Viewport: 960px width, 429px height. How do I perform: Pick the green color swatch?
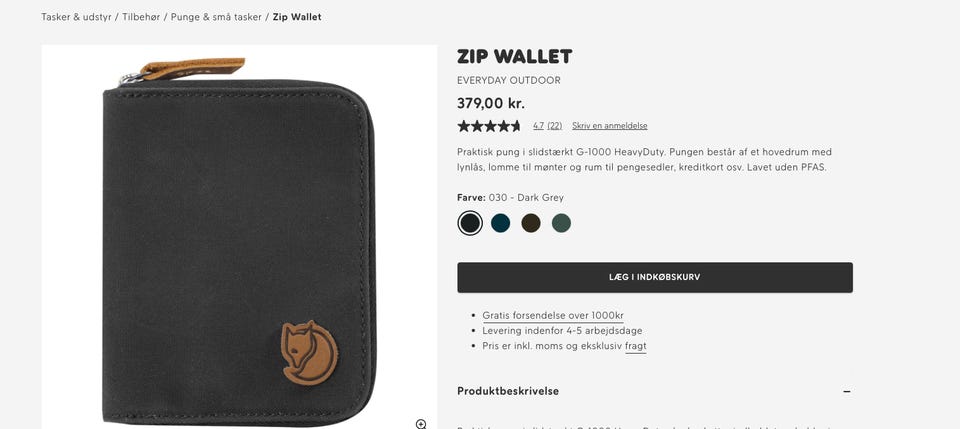(x=561, y=223)
